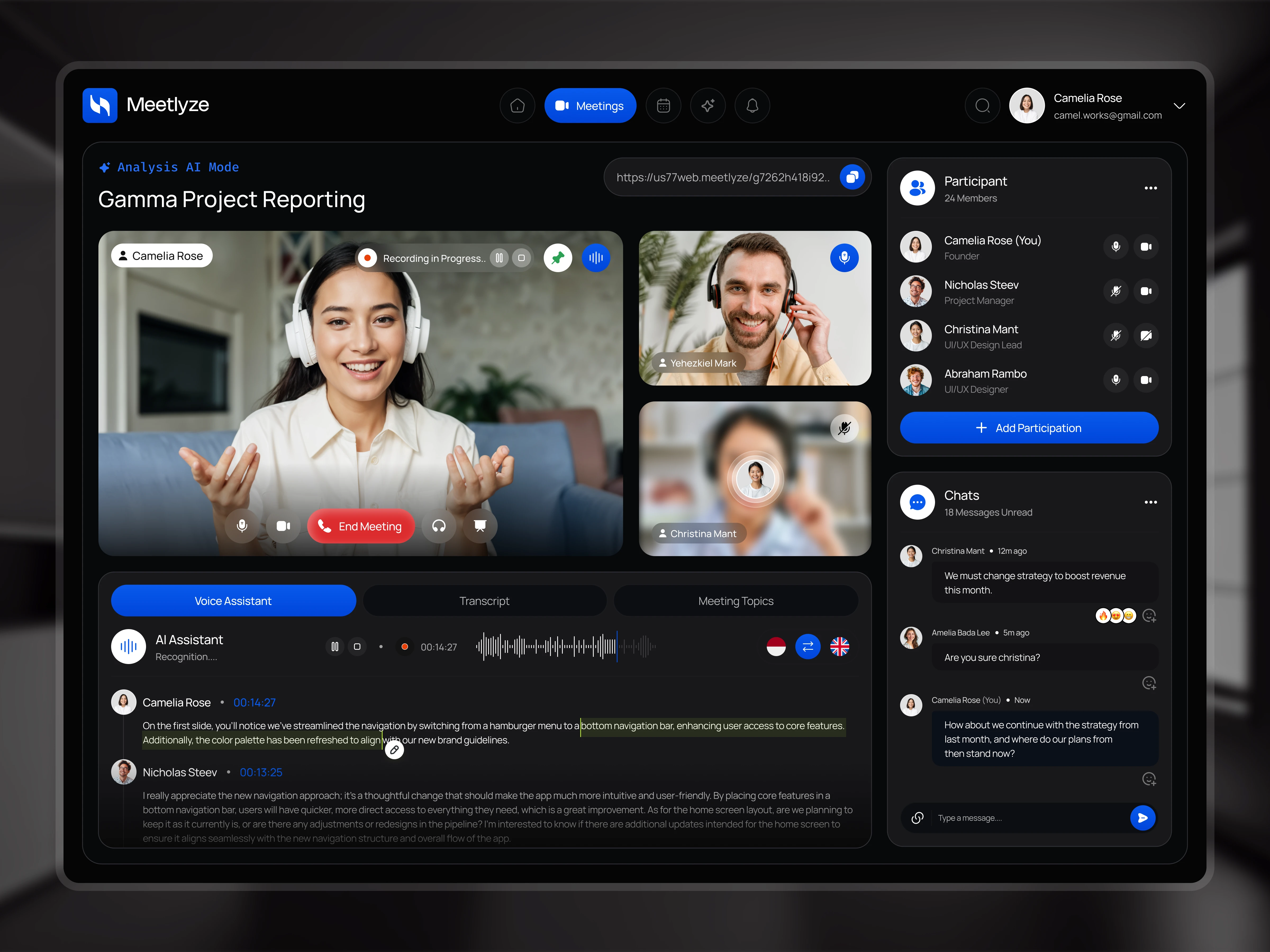This screenshot has height=952, width=1270.
Task: Unmute Nicholas Steev's microphone
Action: pyautogui.click(x=1115, y=291)
